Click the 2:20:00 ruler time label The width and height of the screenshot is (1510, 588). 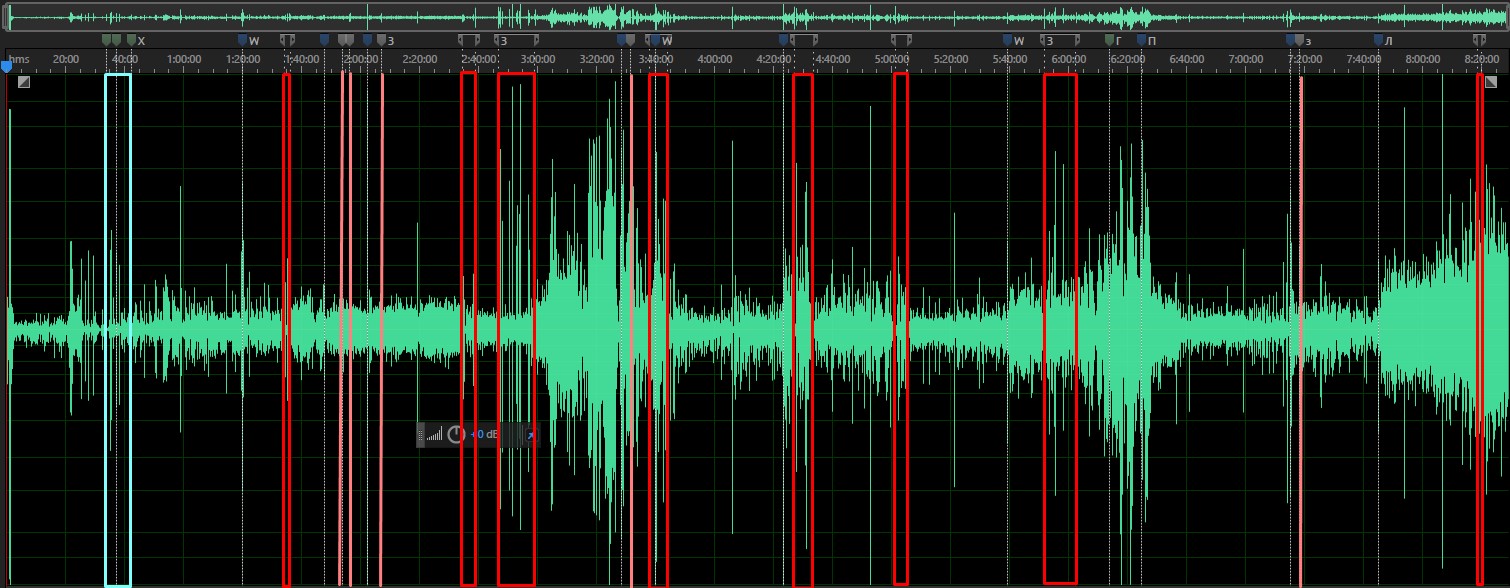(420, 59)
